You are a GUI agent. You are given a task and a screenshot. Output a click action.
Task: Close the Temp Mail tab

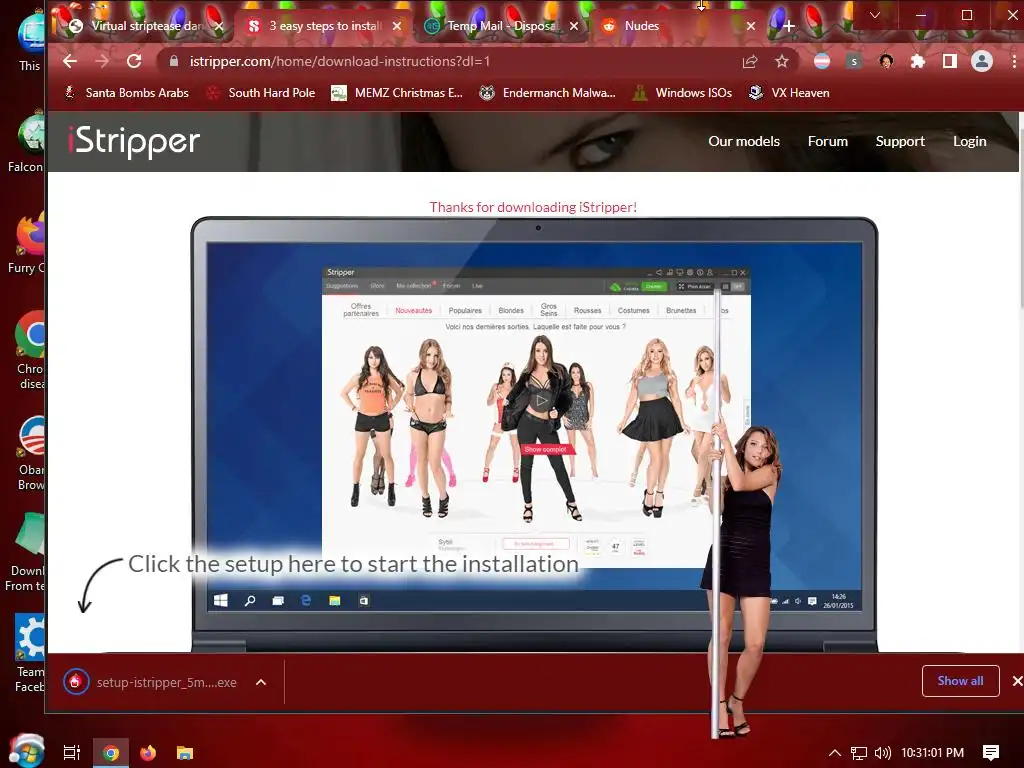[573, 26]
